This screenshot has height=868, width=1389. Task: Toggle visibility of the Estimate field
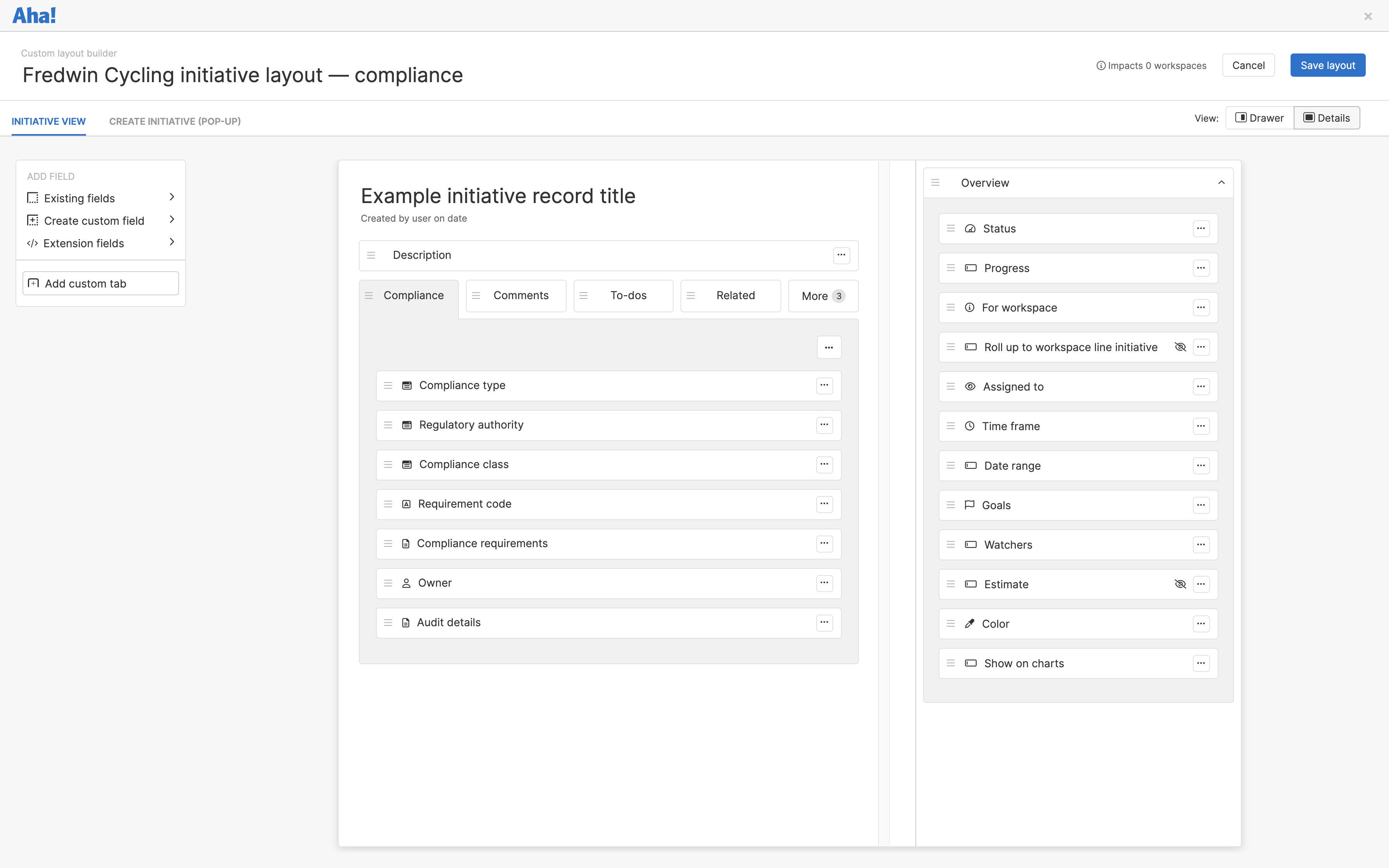pos(1180,584)
